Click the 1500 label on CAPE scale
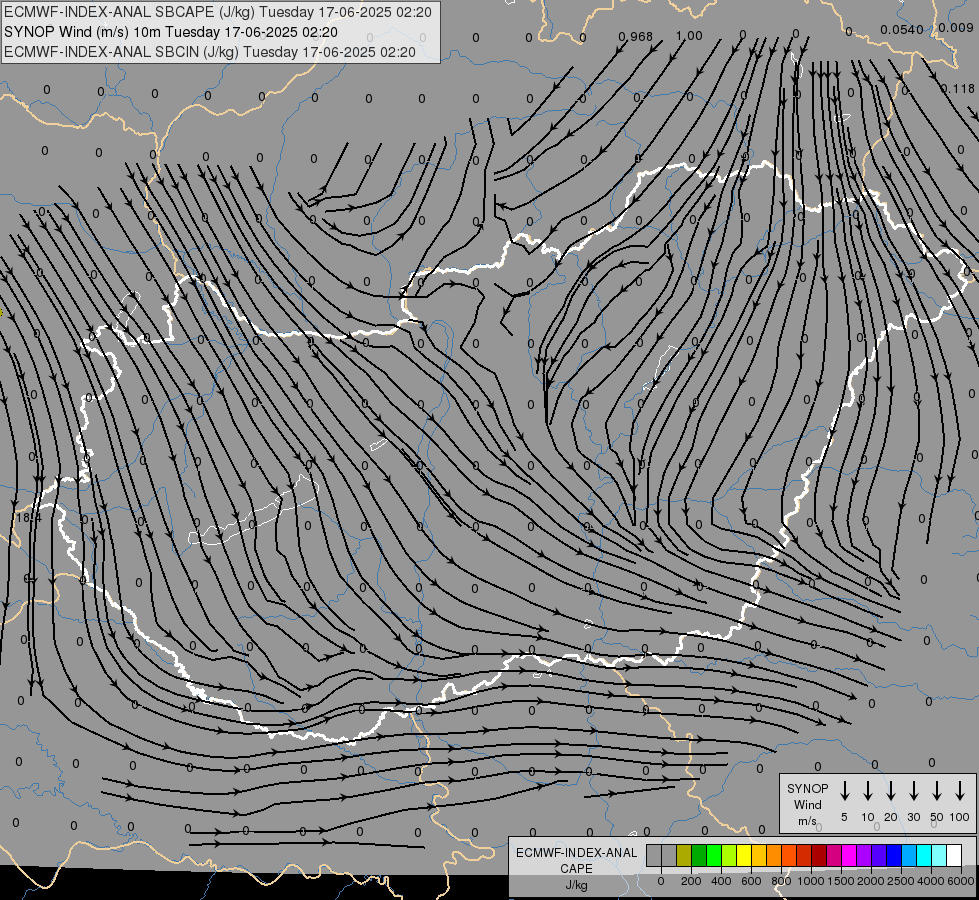Image resolution: width=979 pixels, height=900 pixels. click(x=840, y=881)
